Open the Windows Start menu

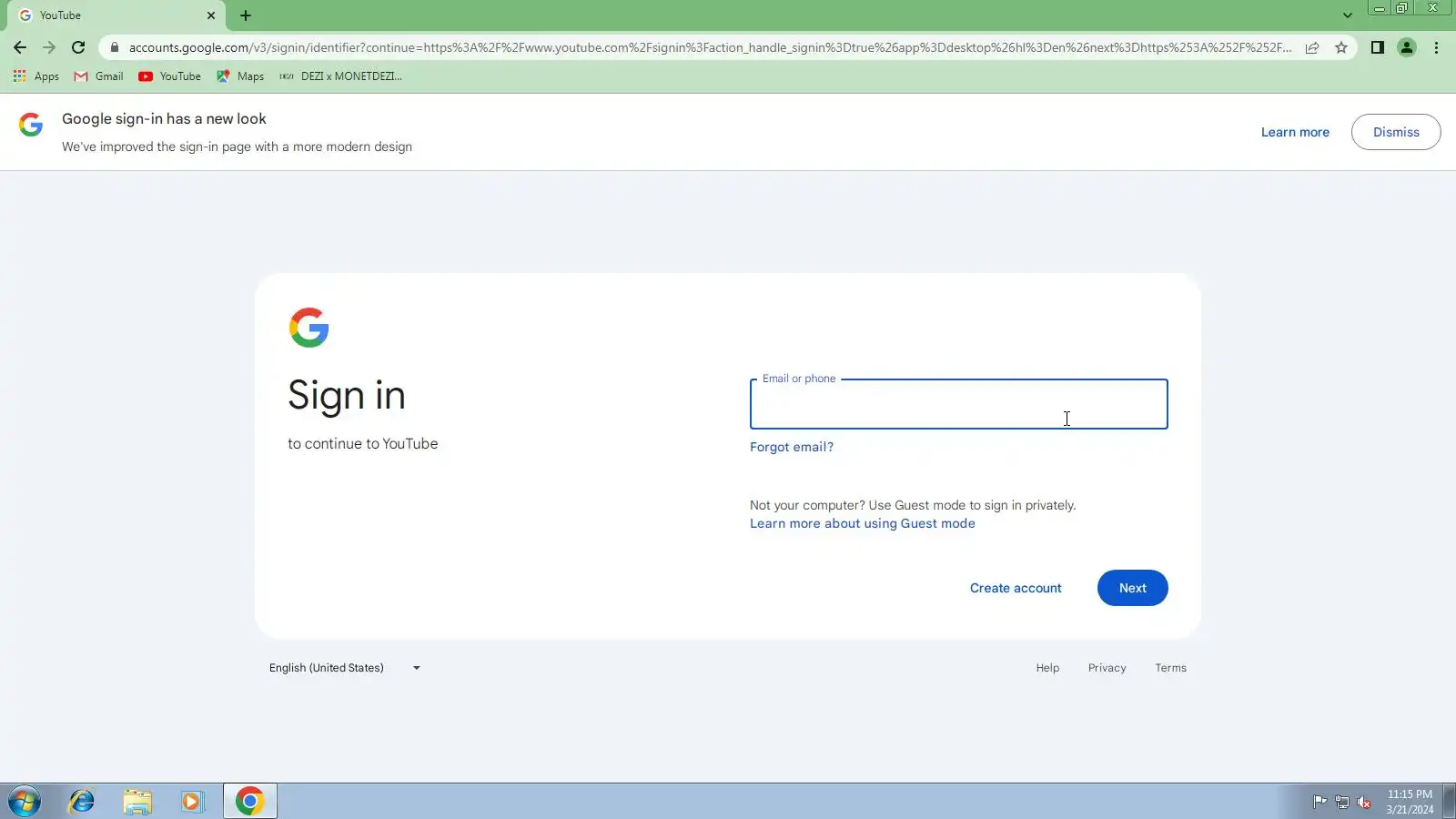coord(25,802)
